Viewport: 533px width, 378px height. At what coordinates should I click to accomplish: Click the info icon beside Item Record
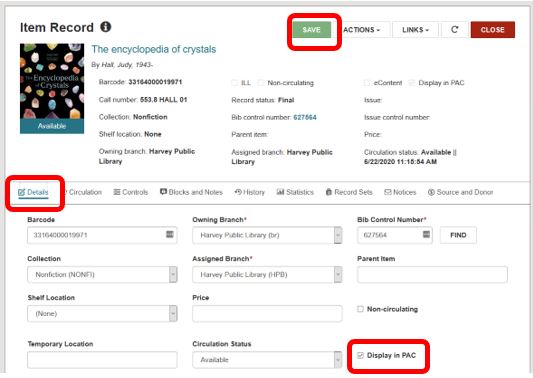(x=106, y=27)
